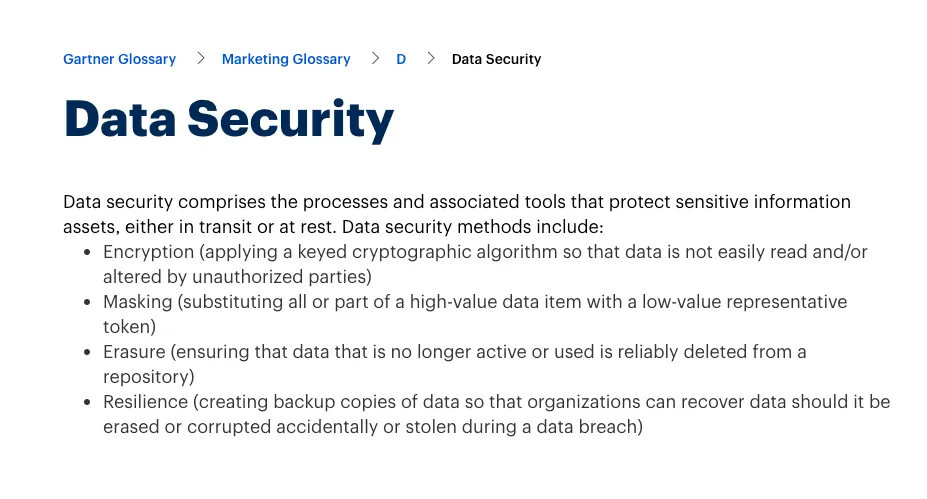Click the Data Security breadcrumb item
927x499 pixels.
(496, 59)
